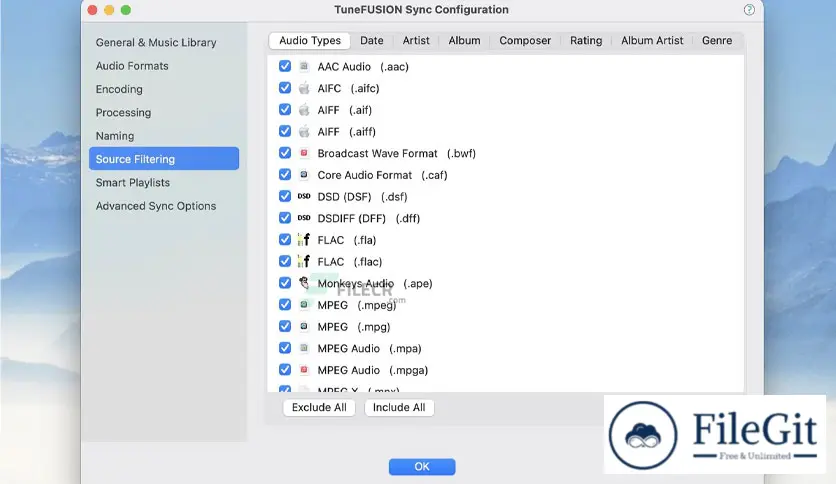Toggle the AIFF (.aiff) checkbox
This screenshot has height=484, width=836.
(x=285, y=131)
